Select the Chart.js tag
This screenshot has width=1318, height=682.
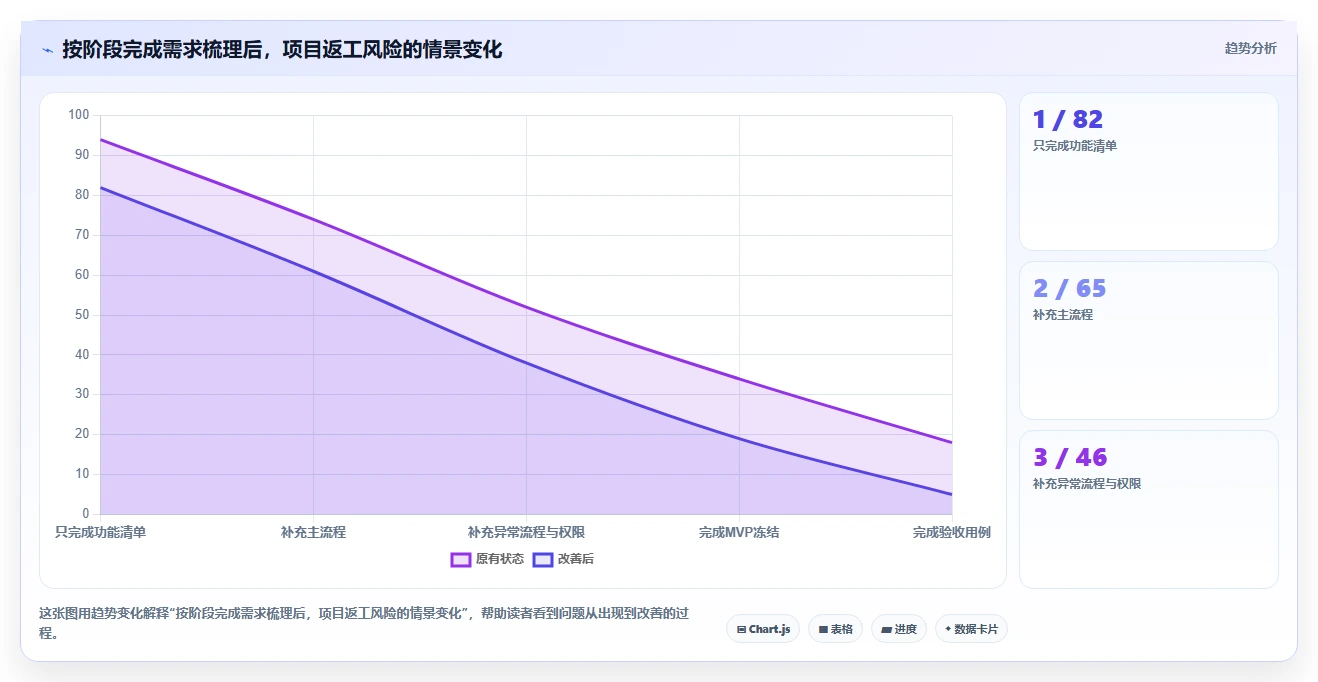tap(763, 629)
